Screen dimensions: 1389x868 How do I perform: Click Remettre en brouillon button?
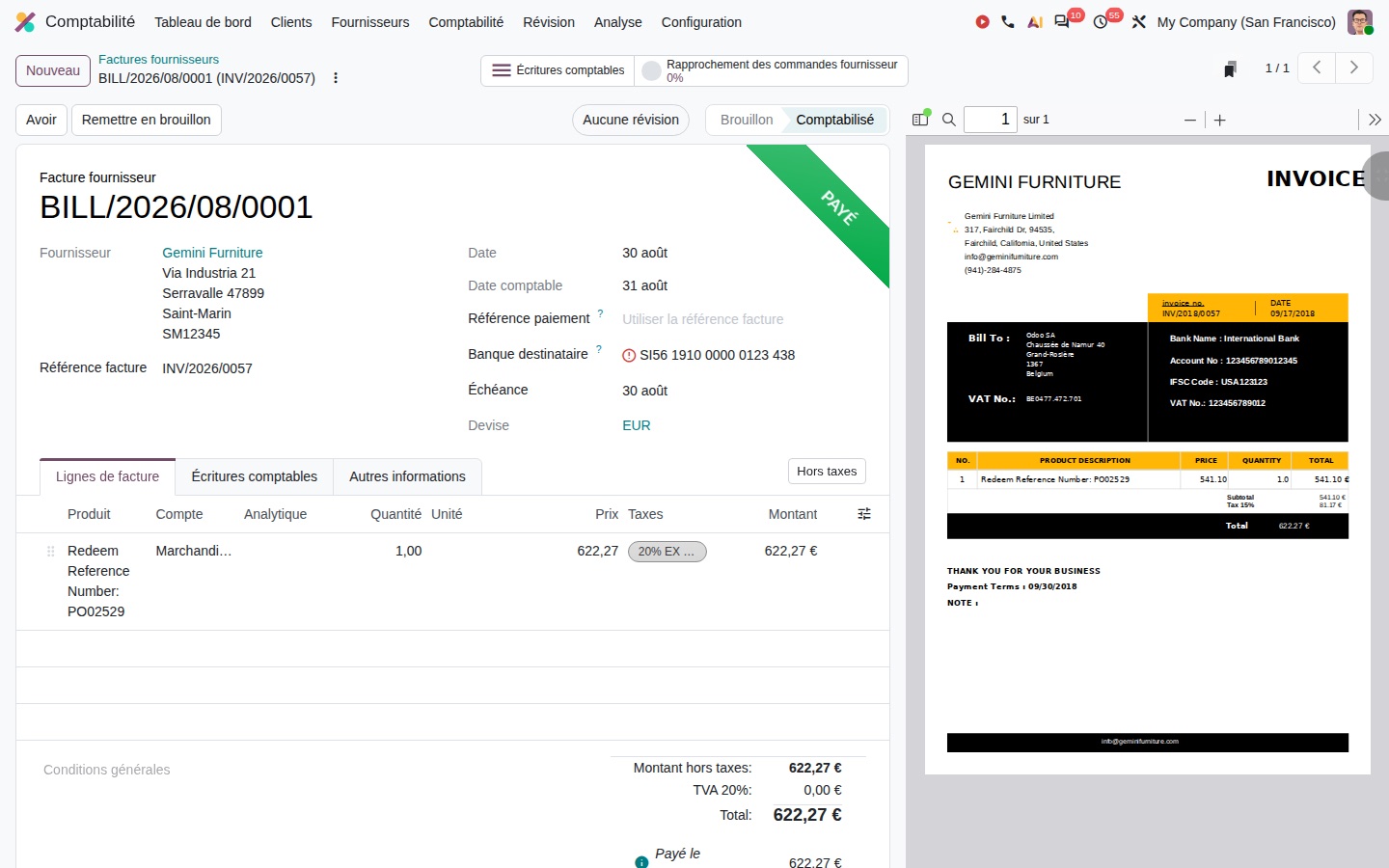coord(147,120)
